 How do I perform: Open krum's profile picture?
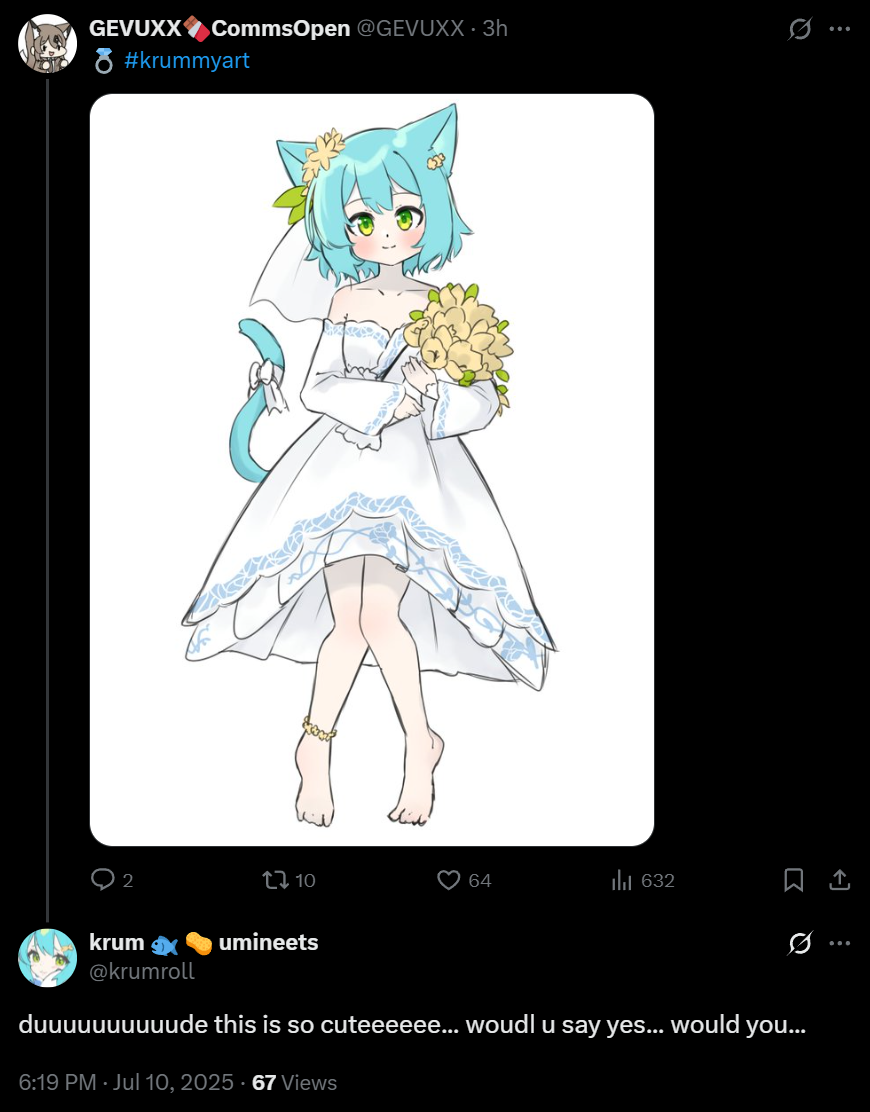48,958
